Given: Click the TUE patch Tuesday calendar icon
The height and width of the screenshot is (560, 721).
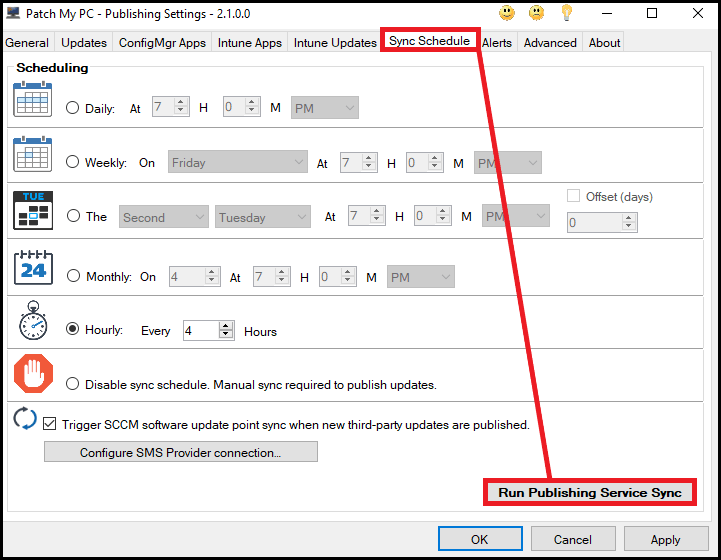Looking at the screenshot, I should [33, 210].
